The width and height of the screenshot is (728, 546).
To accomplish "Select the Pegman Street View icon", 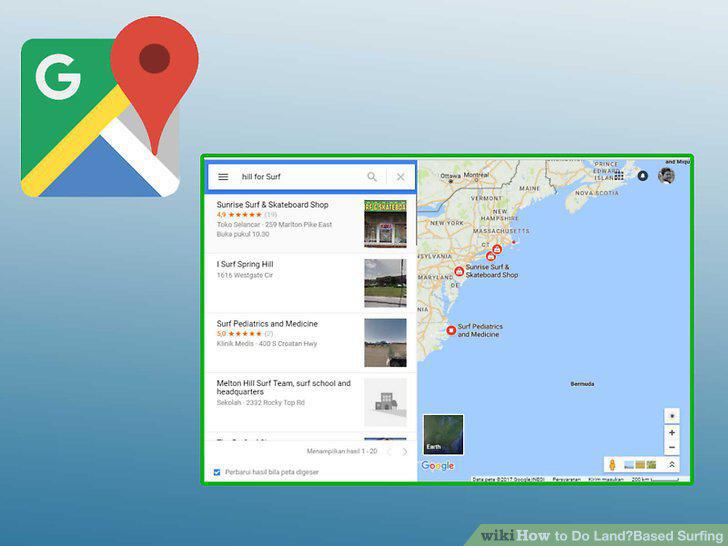I will tap(612, 465).
